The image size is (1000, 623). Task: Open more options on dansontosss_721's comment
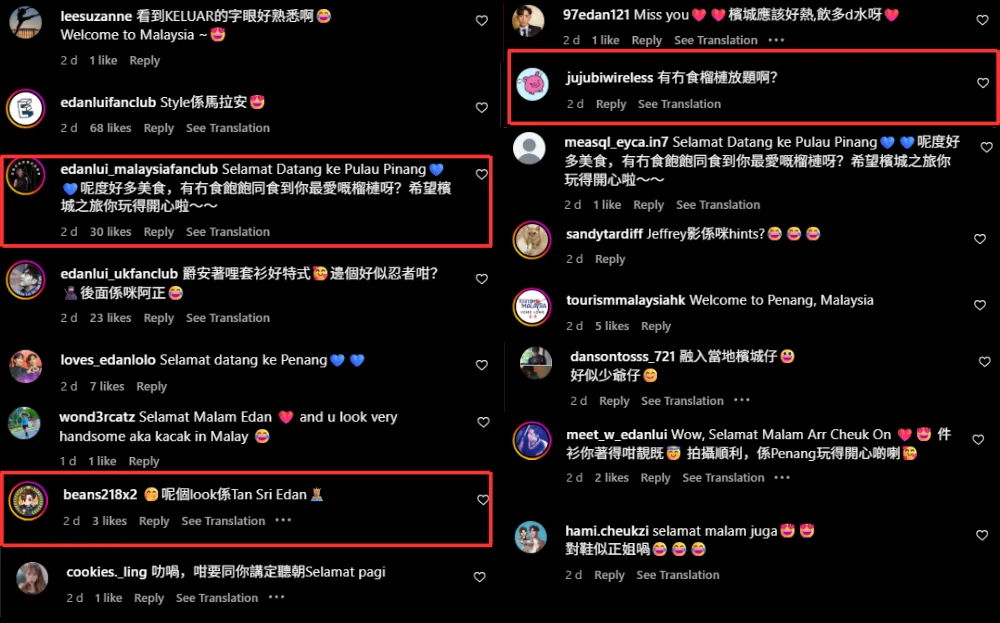coord(742,400)
